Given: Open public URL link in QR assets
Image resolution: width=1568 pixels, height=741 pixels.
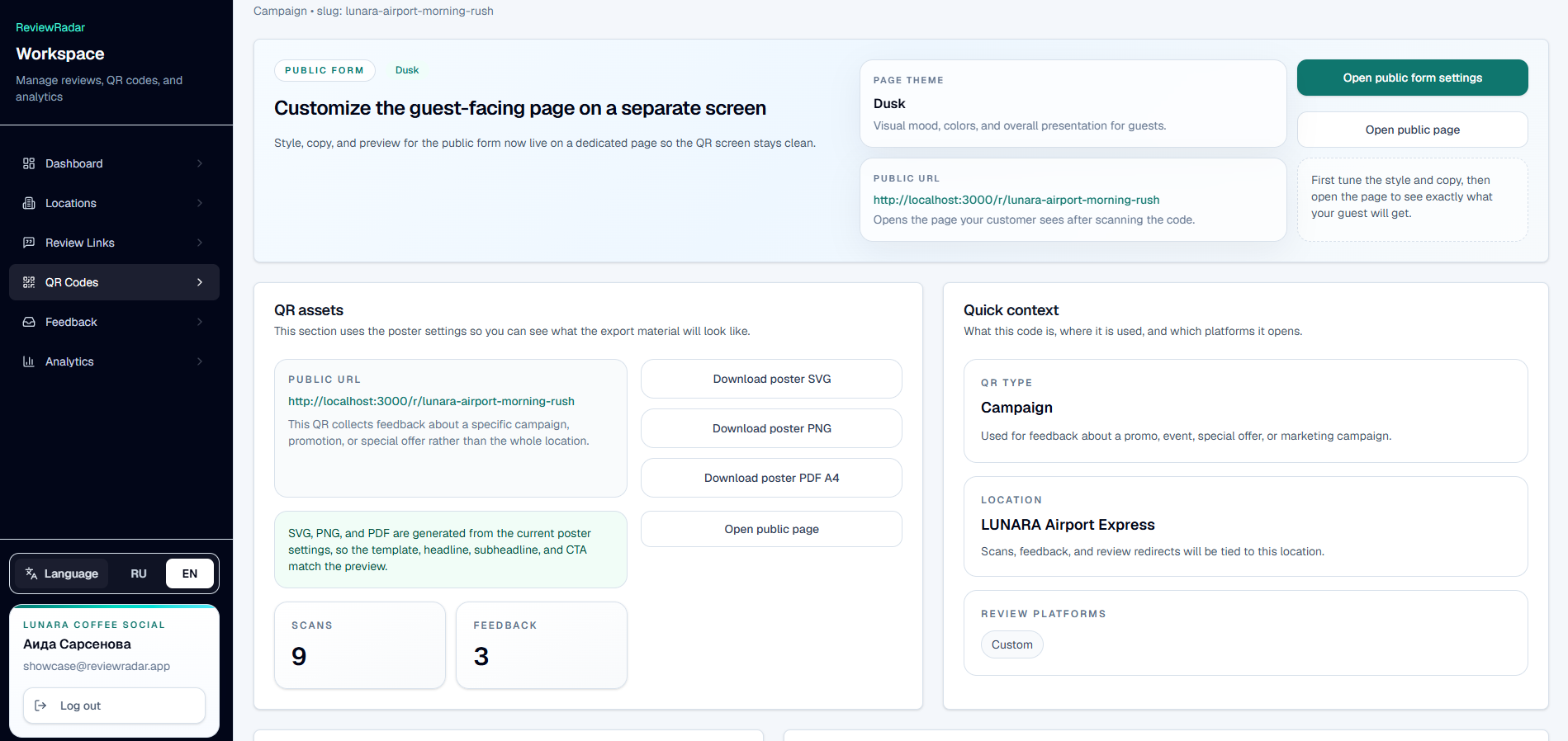Looking at the screenshot, I should coord(431,401).
